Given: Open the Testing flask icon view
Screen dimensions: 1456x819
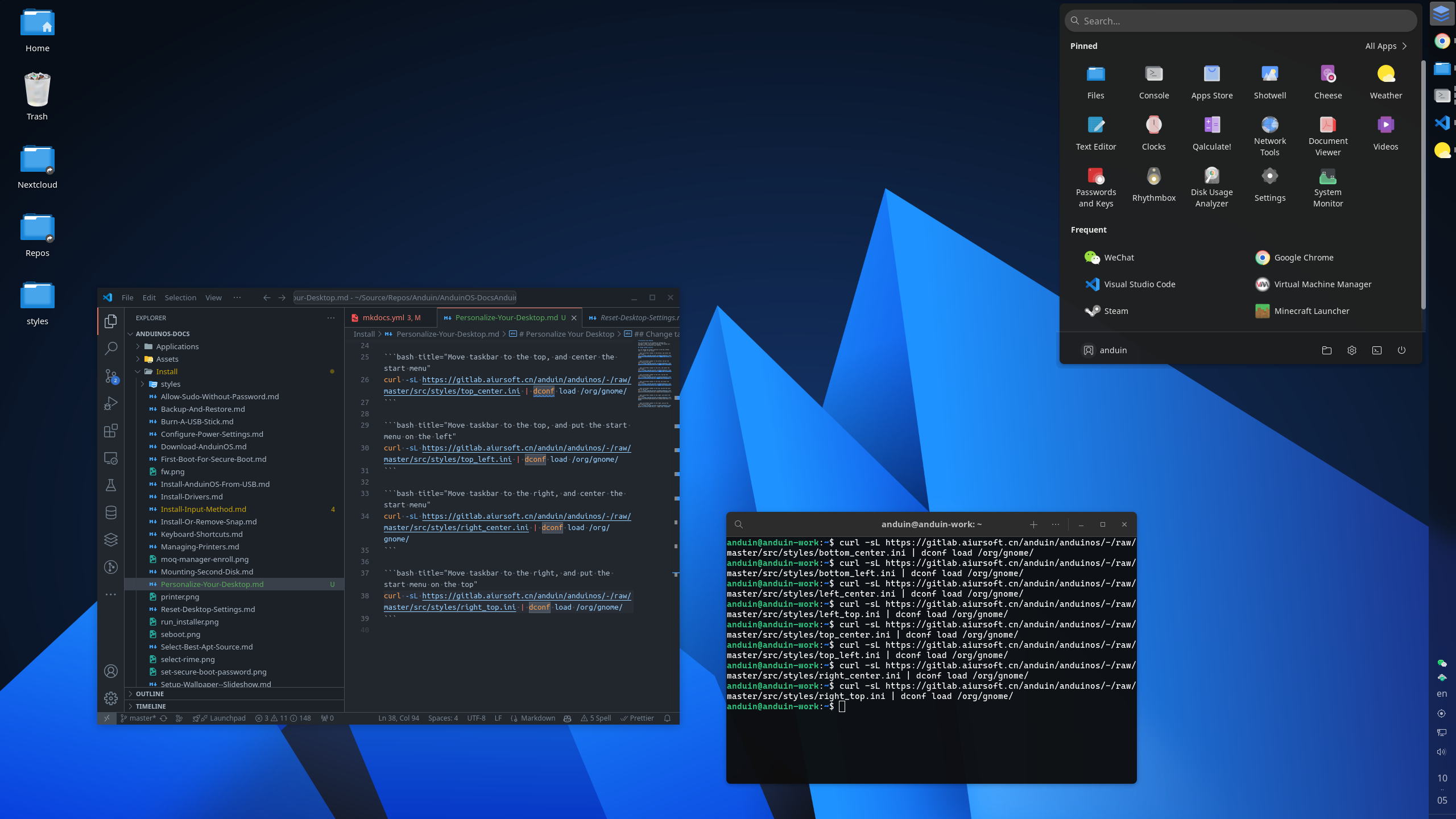Looking at the screenshot, I should coord(111,485).
